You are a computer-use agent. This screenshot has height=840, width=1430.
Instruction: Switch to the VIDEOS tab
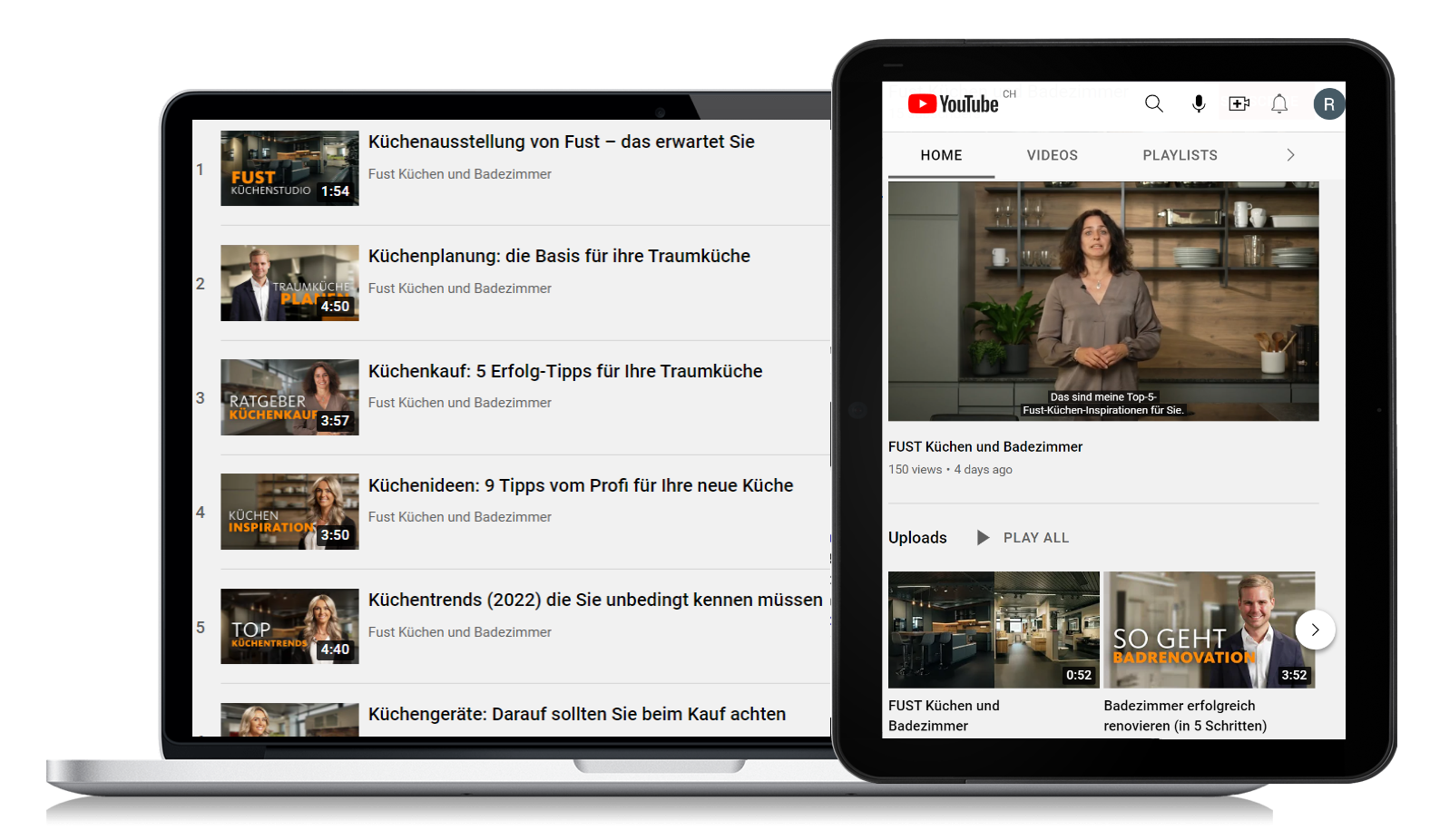[x=1053, y=155]
